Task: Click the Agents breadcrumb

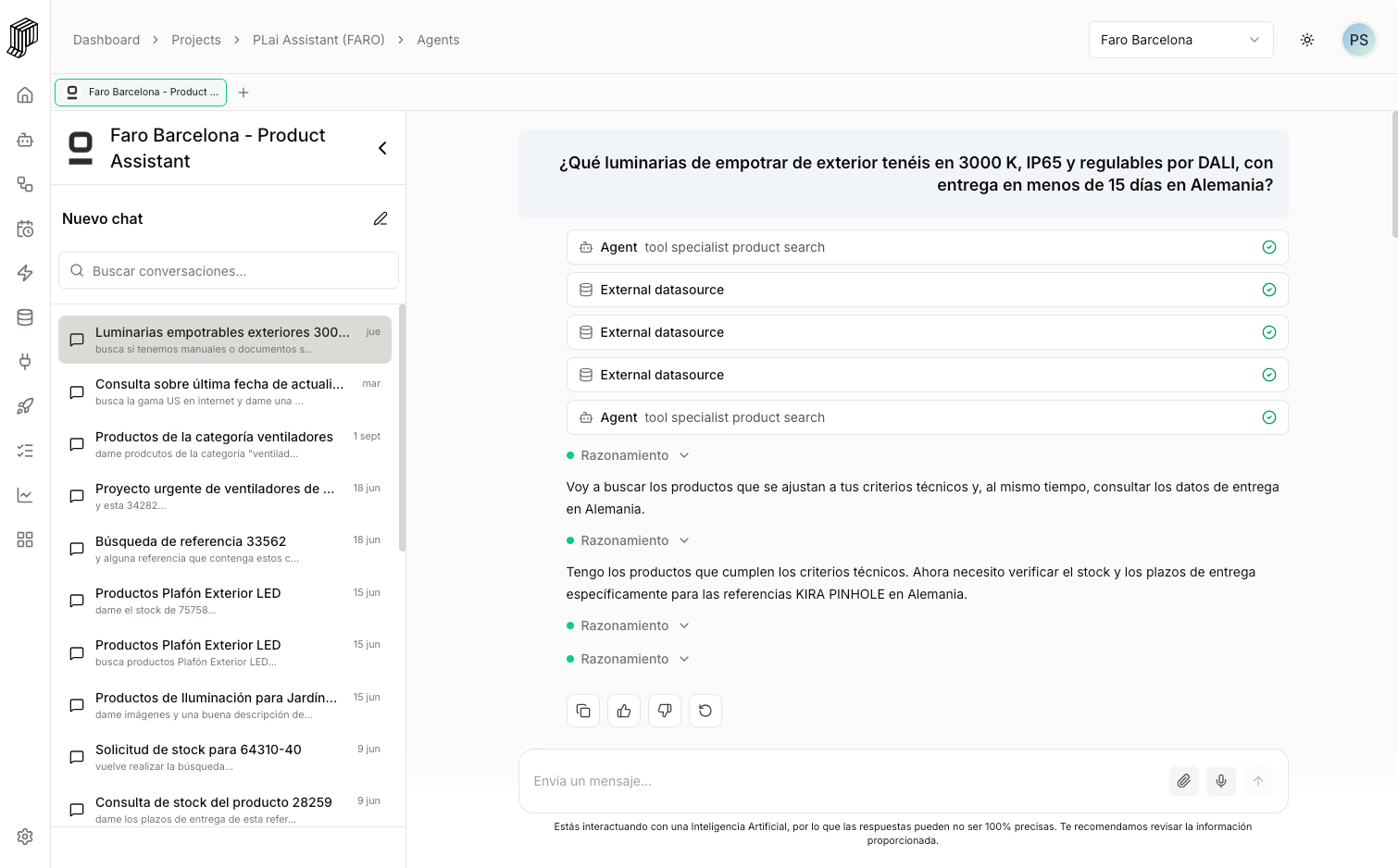Action: [x=438, y=40]
